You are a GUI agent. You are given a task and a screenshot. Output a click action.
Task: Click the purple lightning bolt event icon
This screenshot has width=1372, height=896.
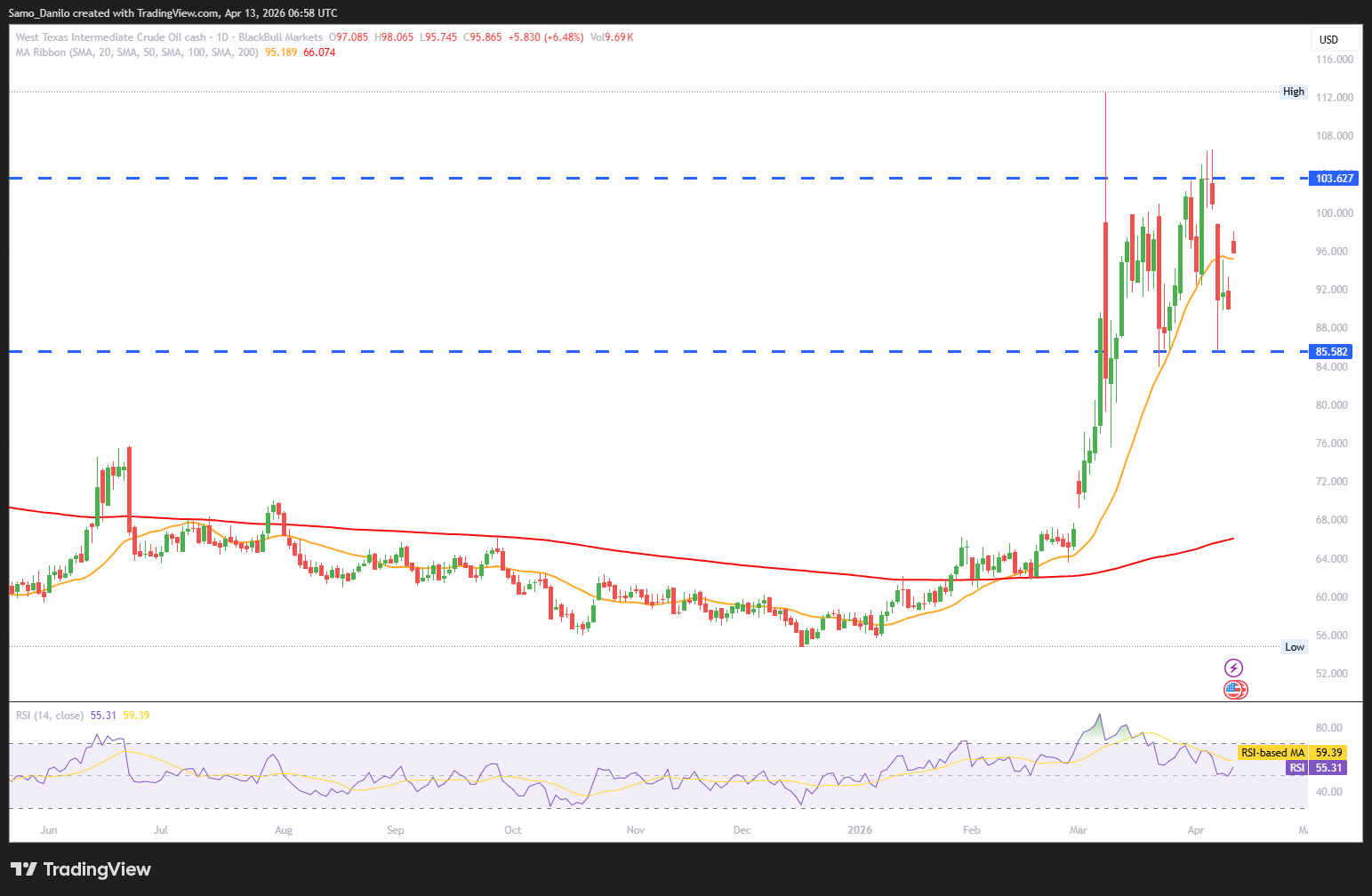1233,668
